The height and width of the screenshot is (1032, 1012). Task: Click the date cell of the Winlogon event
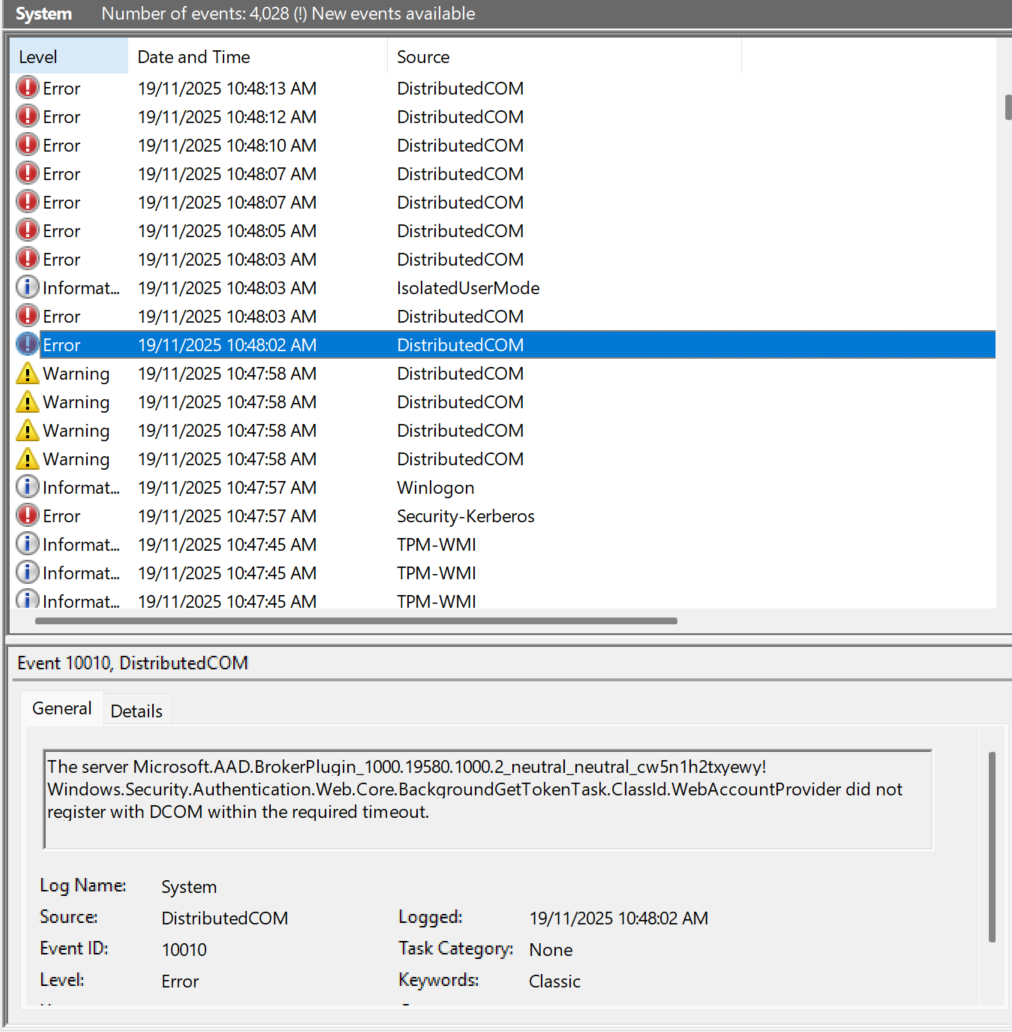tap(227, 487)
